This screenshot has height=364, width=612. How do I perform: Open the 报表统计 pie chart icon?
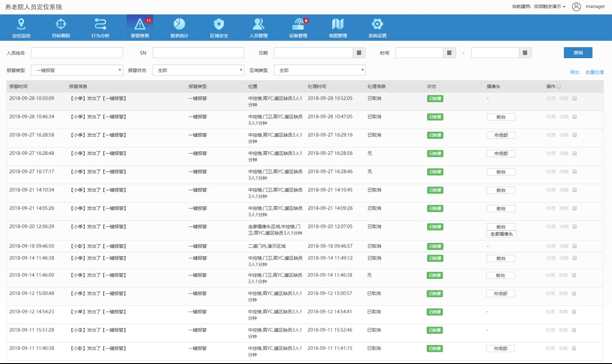tap(179, 24)
